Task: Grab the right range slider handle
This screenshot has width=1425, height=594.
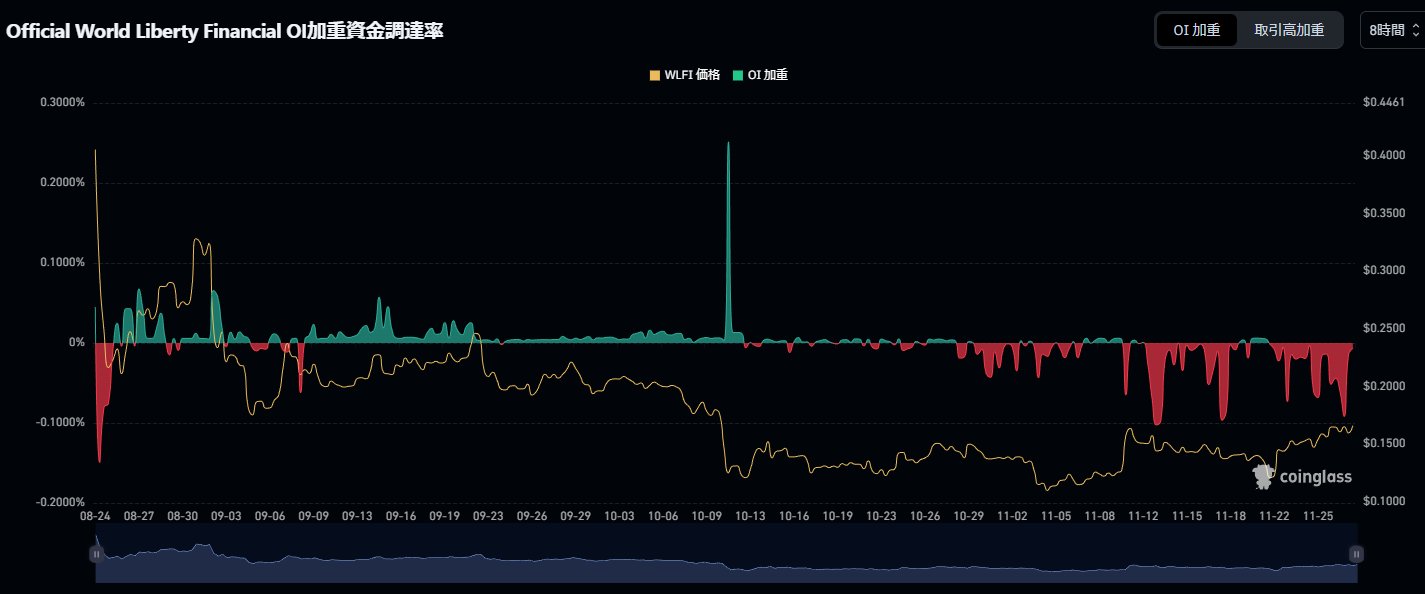Action: pos(1356,553)
